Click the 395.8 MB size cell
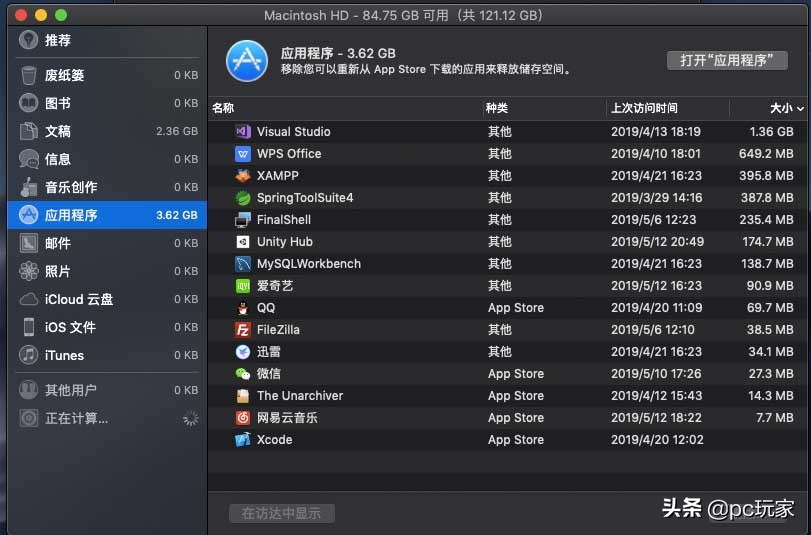 click(x=766, y=175)
